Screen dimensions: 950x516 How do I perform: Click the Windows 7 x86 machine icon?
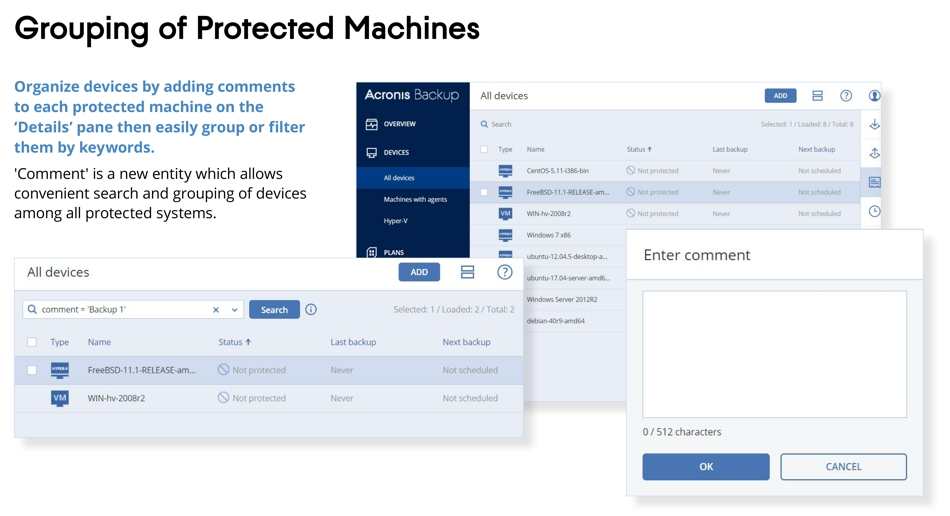[x=505, y=235]
